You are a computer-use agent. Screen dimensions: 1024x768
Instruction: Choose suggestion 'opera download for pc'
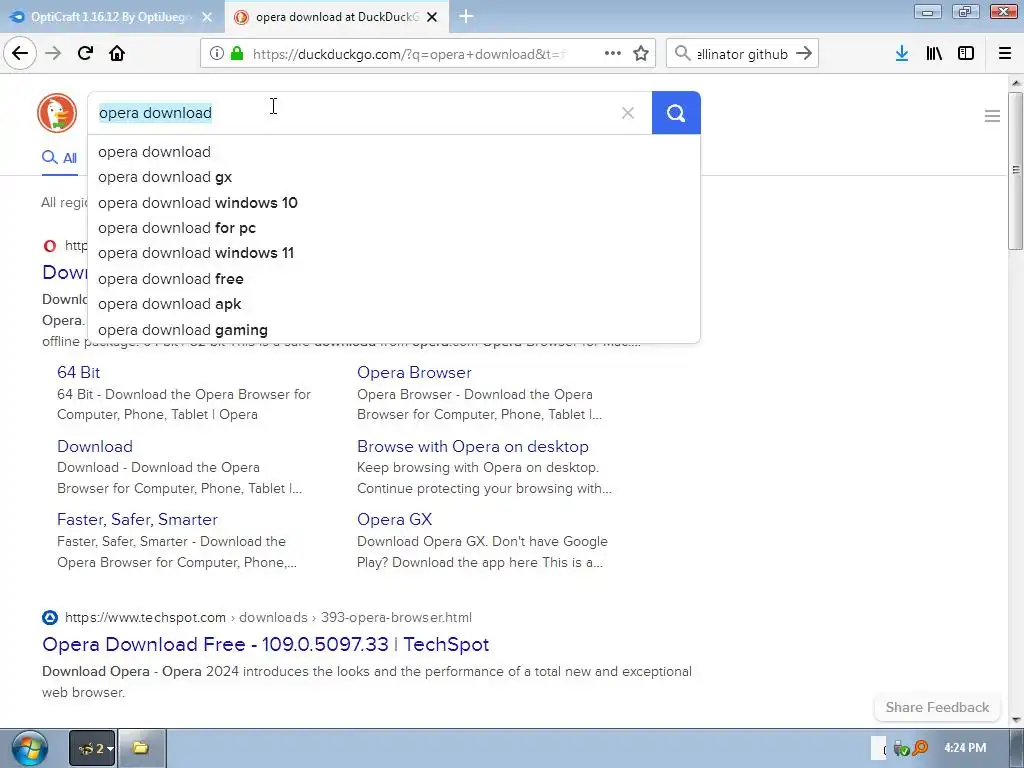pyautogui.click(x=394, y=228)
